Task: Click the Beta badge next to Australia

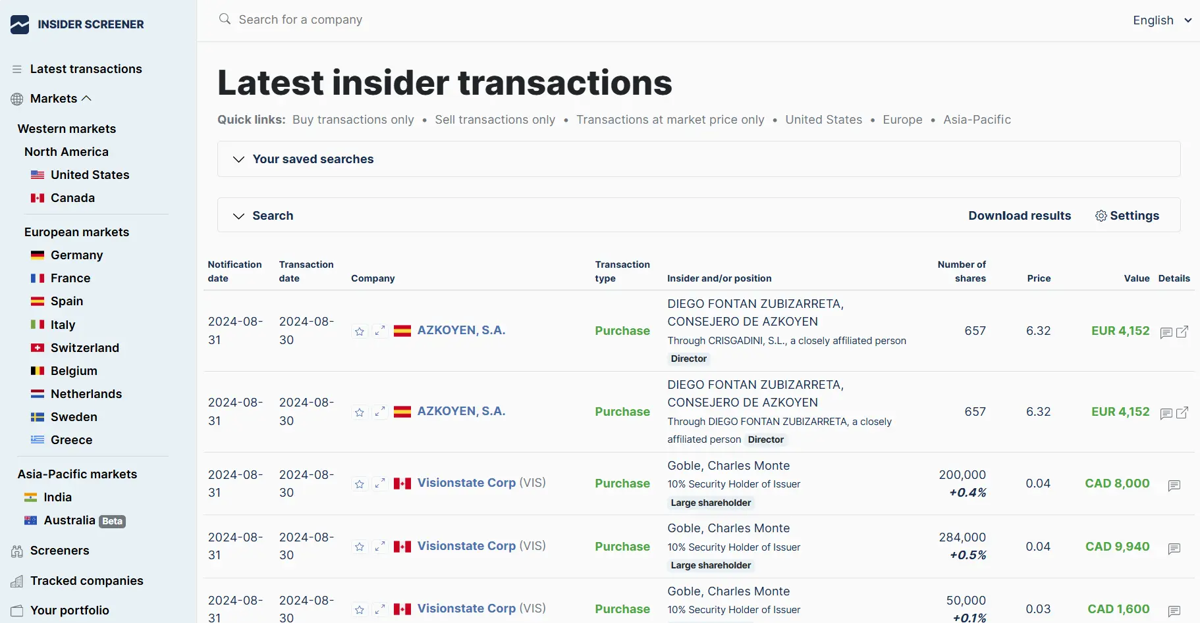Action: click(x=113, y=521)
